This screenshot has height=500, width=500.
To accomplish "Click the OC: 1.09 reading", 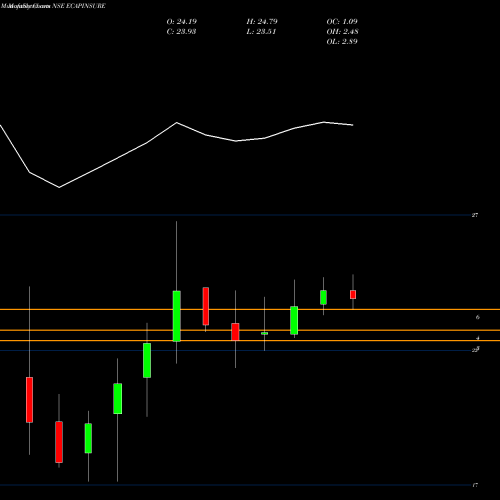I will [x=342, y=22].
